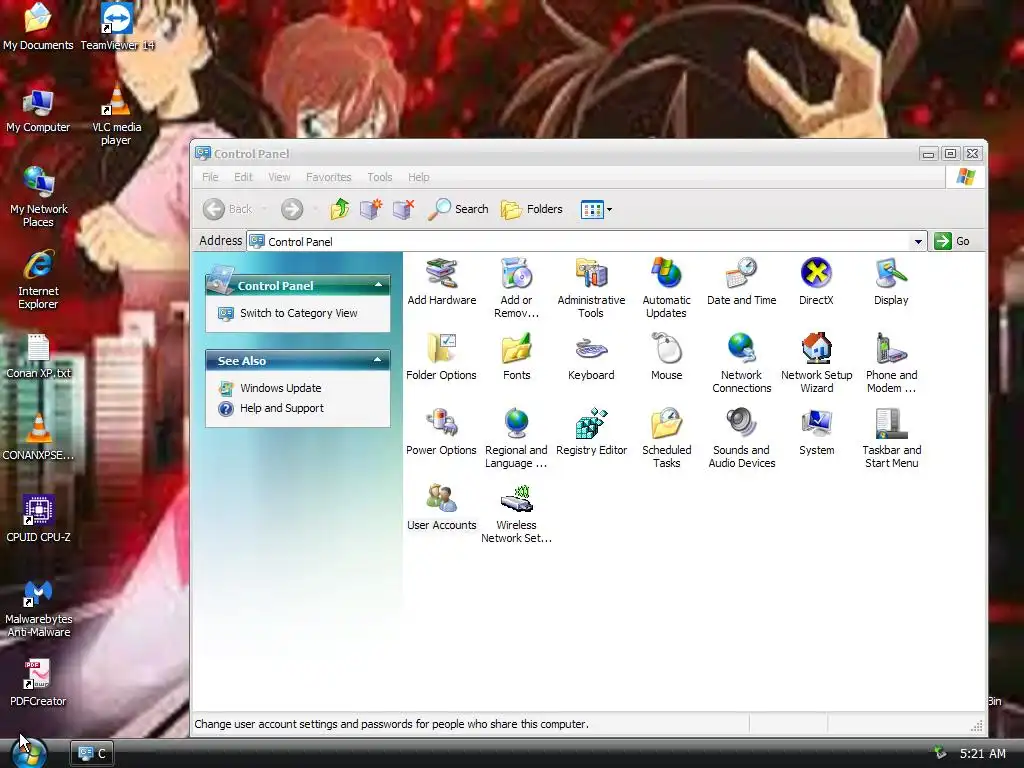Click the Help and Support link
Image resolution: width=1024 pixels, height=768 pixels.
tap(281, 408)
